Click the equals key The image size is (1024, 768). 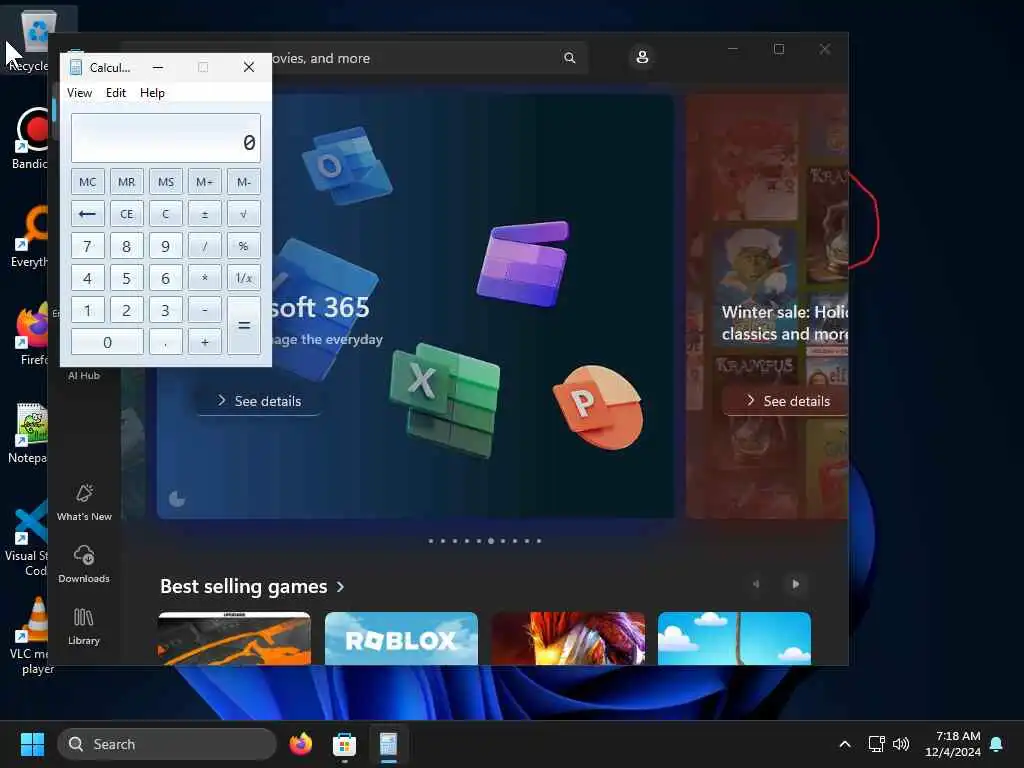coord(244,326)
